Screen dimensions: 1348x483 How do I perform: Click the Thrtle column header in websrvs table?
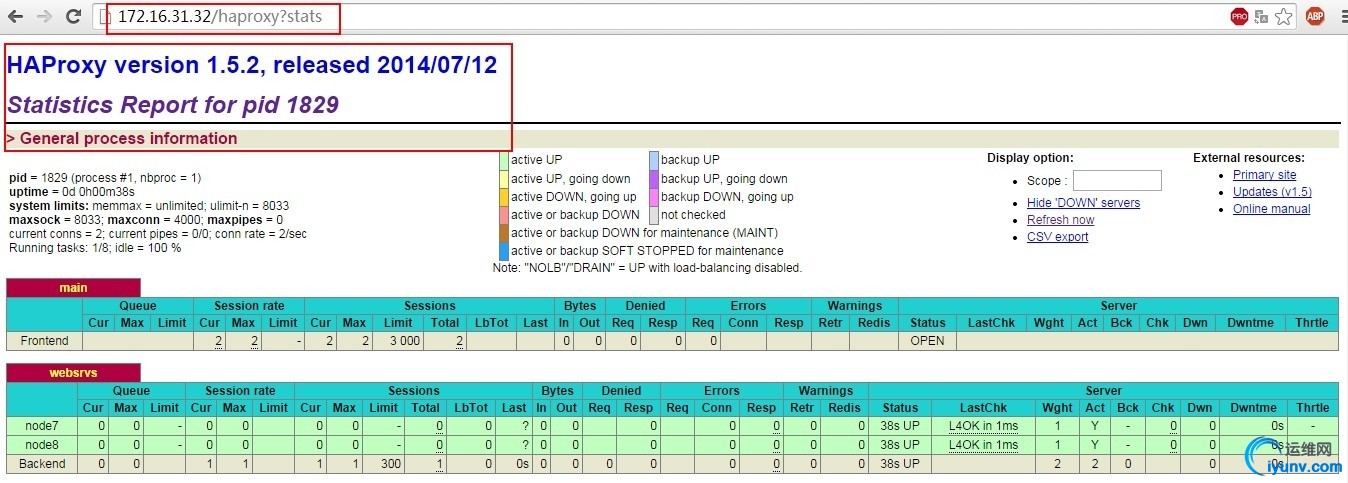1313,408
